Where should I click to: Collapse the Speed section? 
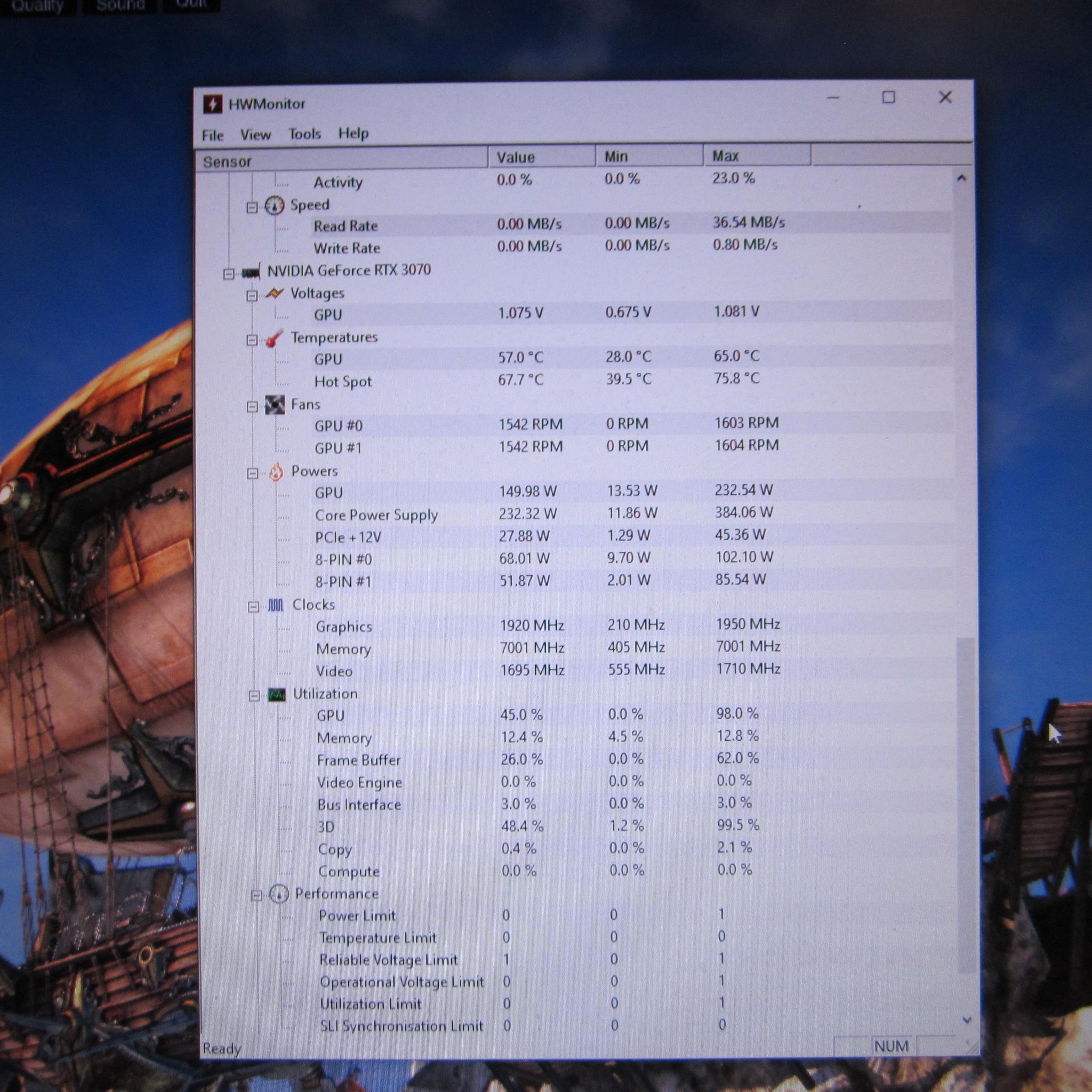(252, 208)
